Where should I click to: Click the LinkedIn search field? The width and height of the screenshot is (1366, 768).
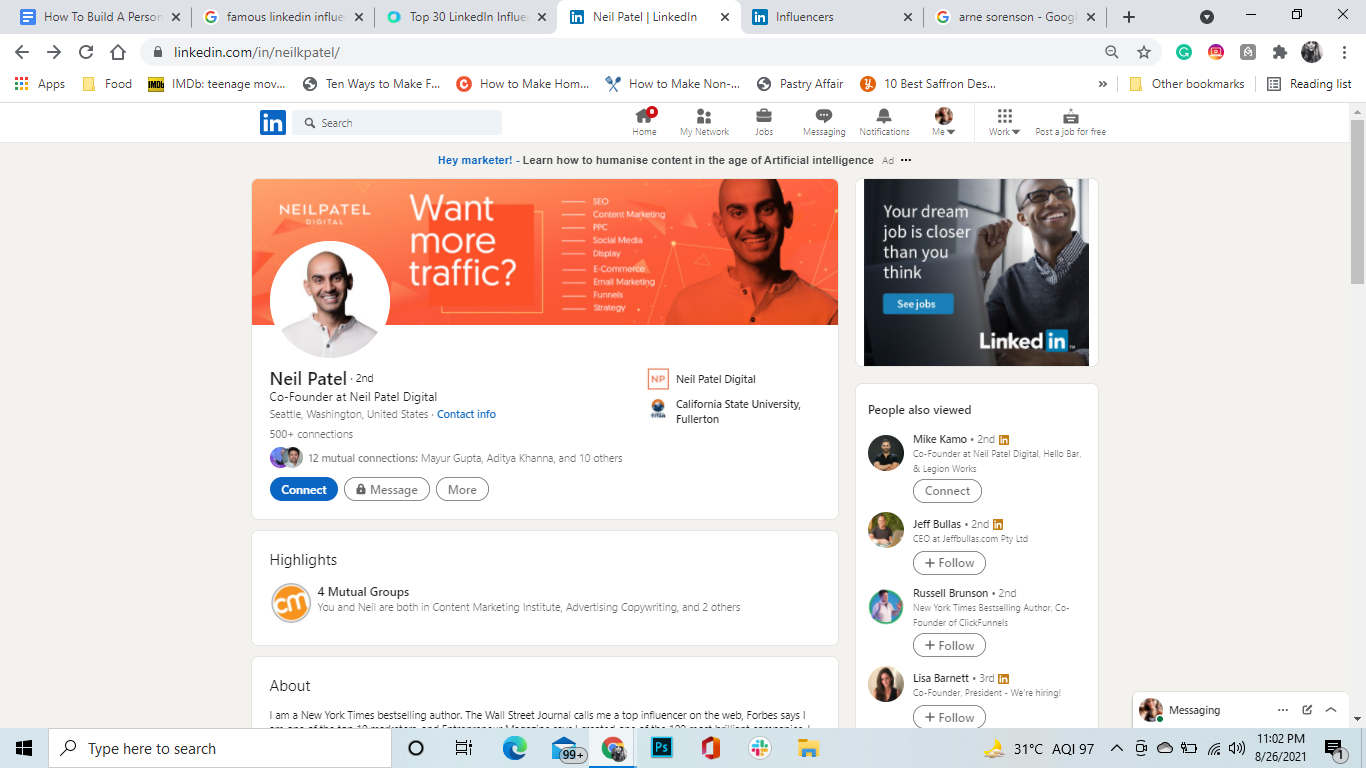pos(397,122)
